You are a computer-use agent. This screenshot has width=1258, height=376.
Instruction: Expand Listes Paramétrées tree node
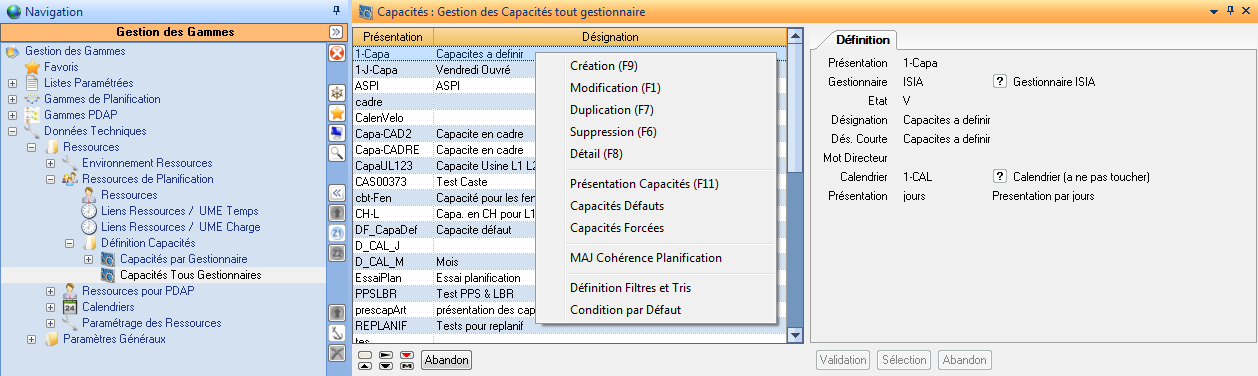tap(12, 83)
